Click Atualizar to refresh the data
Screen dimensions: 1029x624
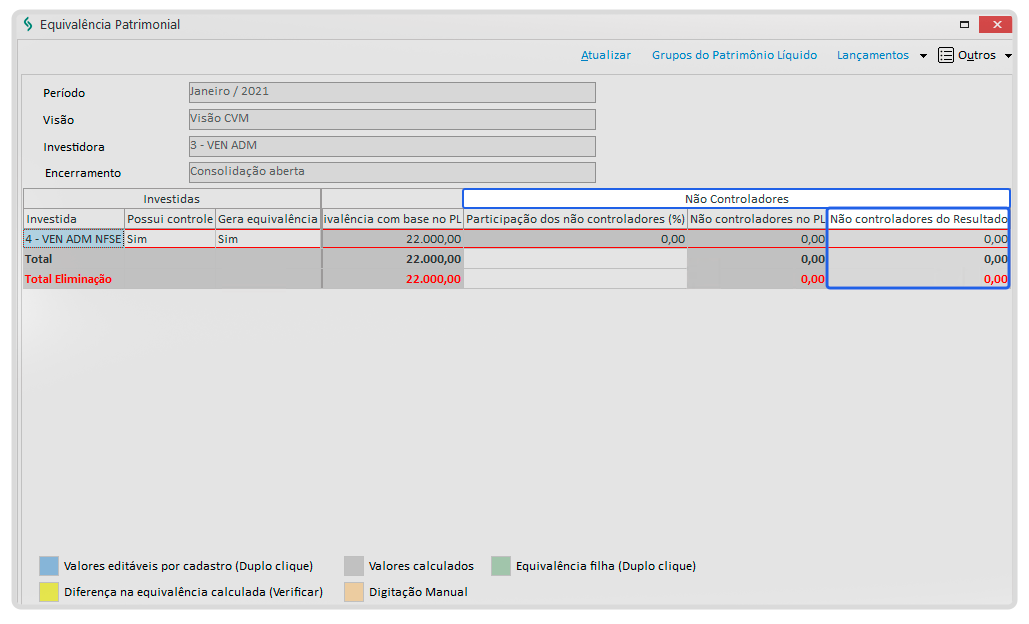tap(605, 56)
